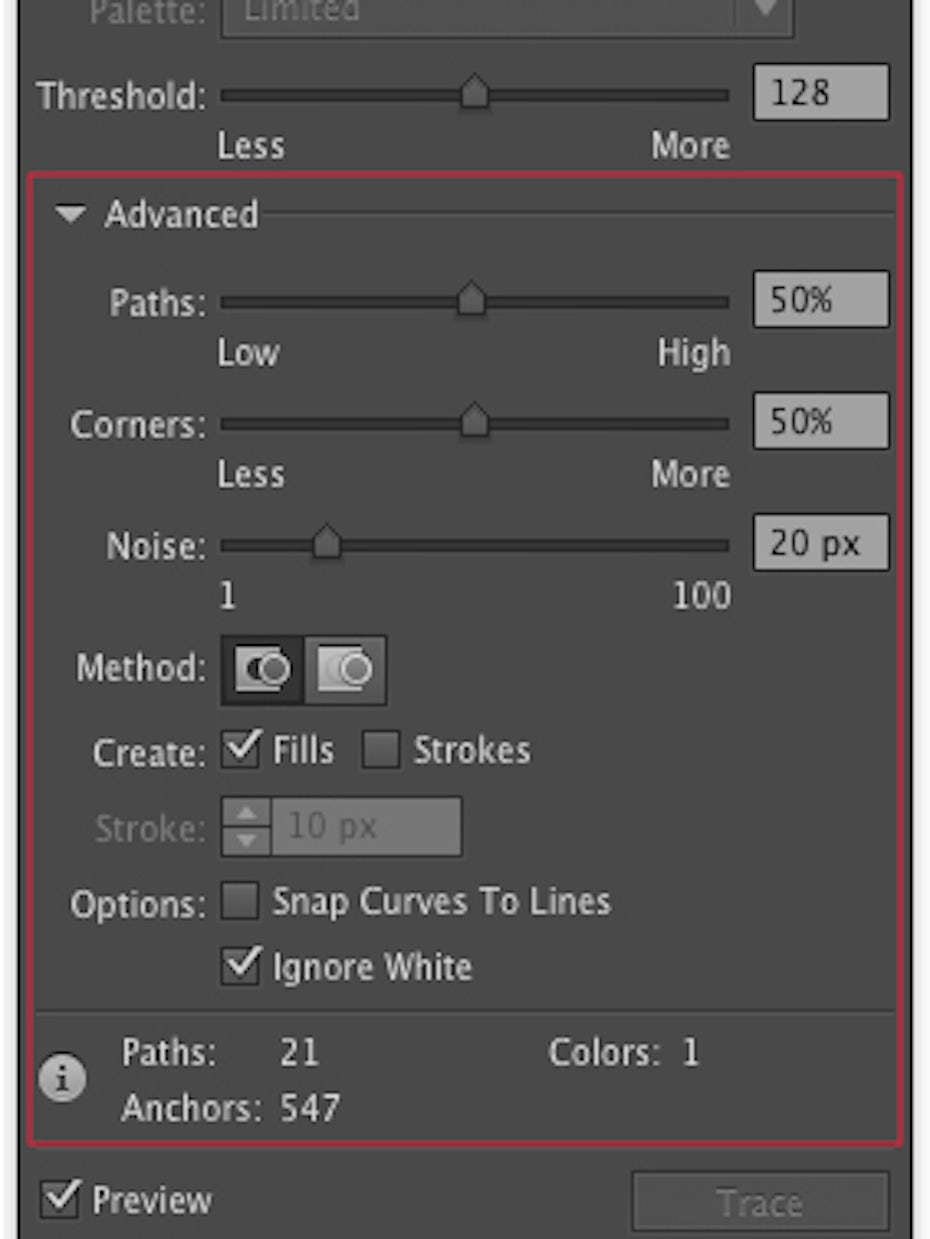Click the Threshold value field showing 128

coord(820,94)
